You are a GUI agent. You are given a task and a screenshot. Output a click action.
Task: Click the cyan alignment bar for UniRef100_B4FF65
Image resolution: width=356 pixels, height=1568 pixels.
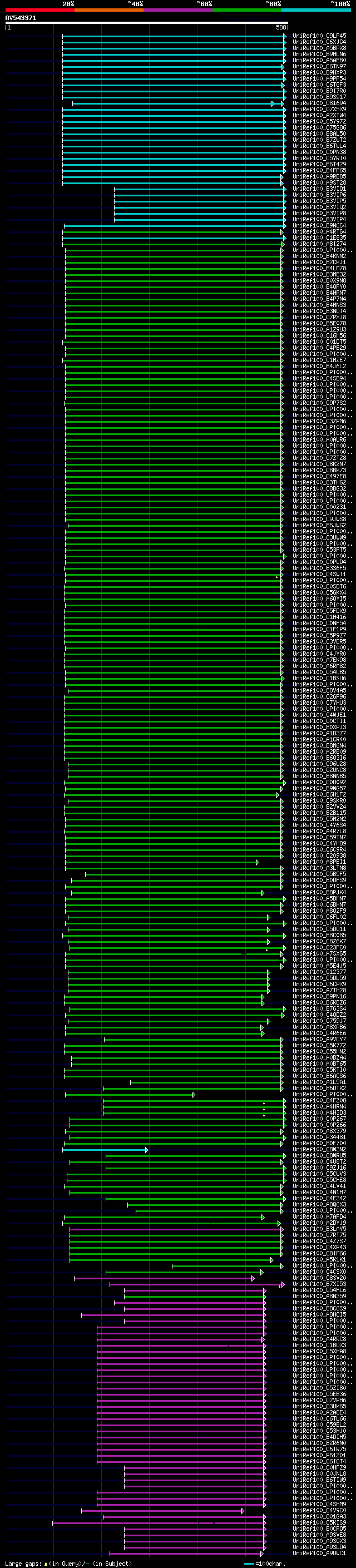coord(174,170)
